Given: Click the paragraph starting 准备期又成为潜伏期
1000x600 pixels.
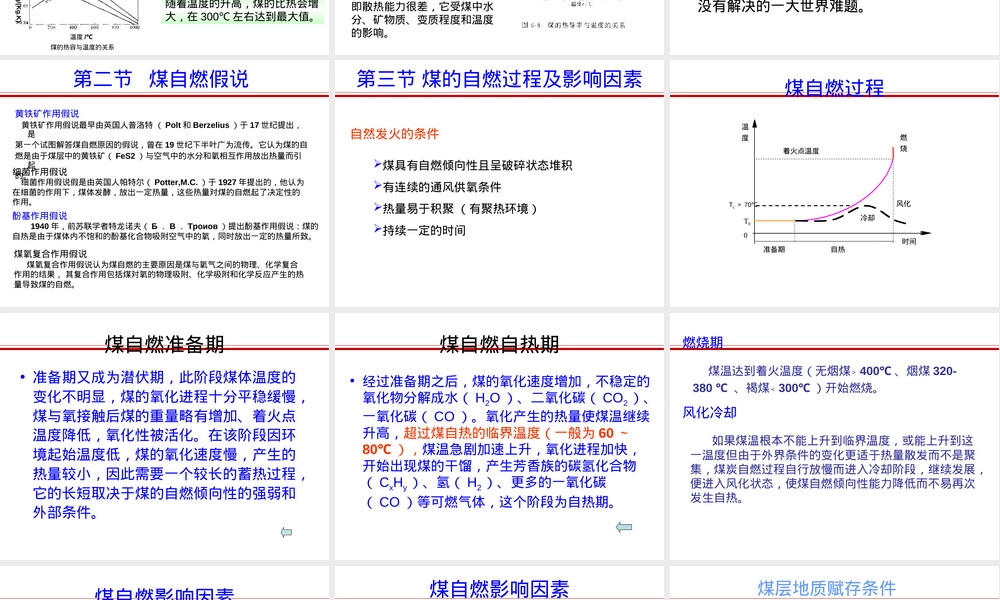Looking at the screenshot, I should [x=170, y=444].
